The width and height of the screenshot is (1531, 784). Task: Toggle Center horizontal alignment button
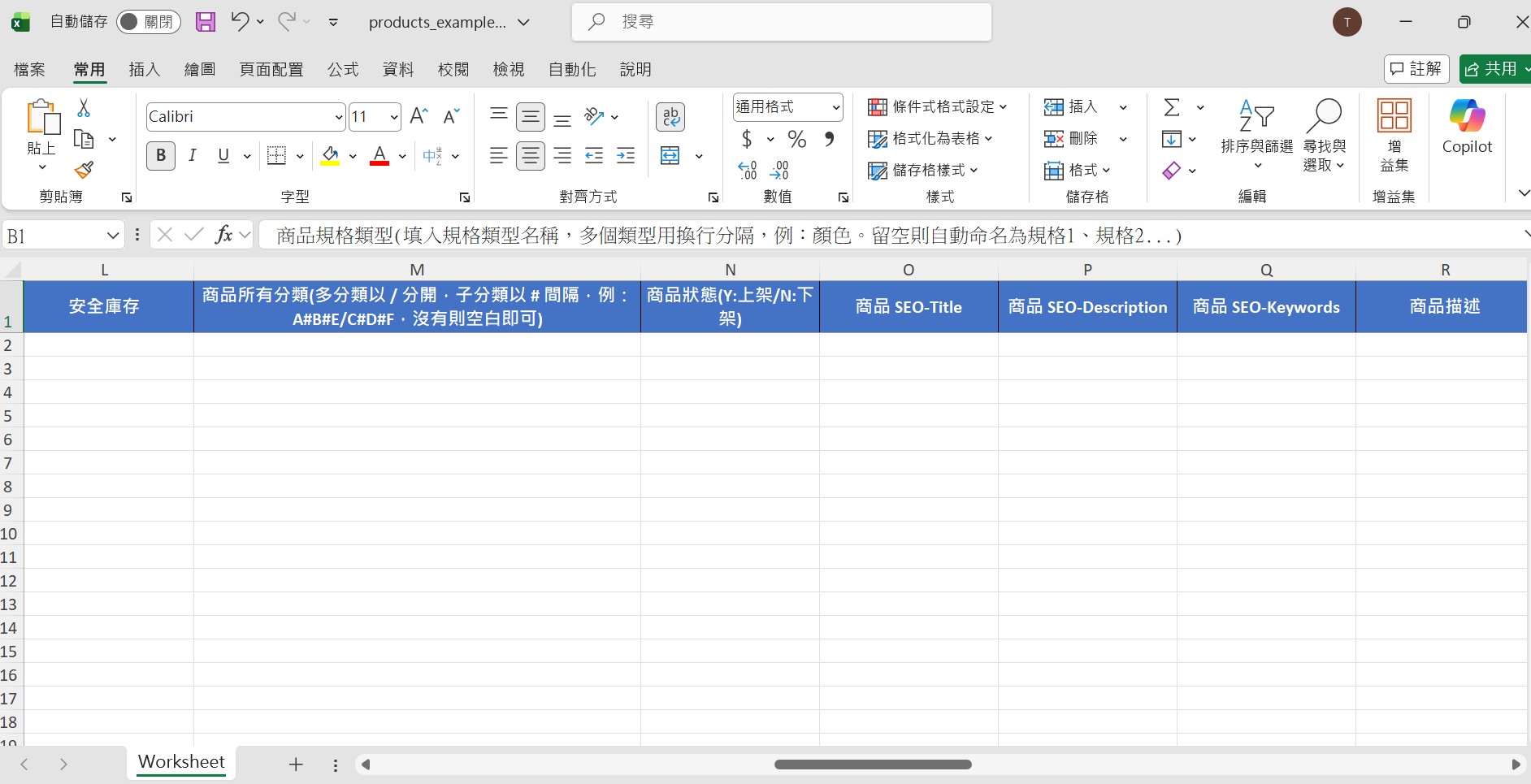[x=531, y=156]
